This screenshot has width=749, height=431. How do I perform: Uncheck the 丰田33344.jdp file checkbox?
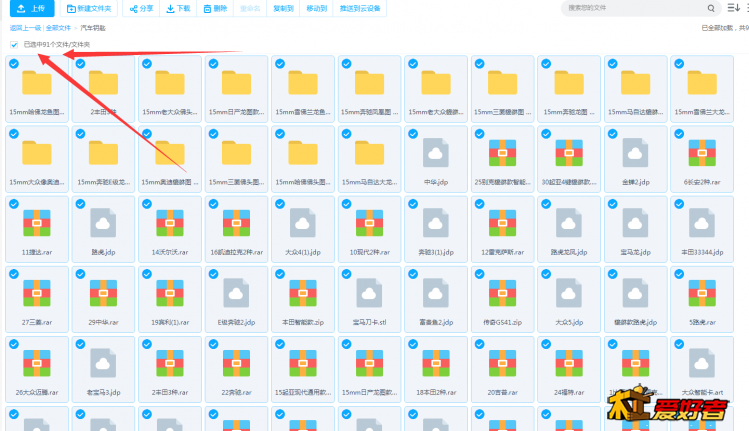point(679,204)
